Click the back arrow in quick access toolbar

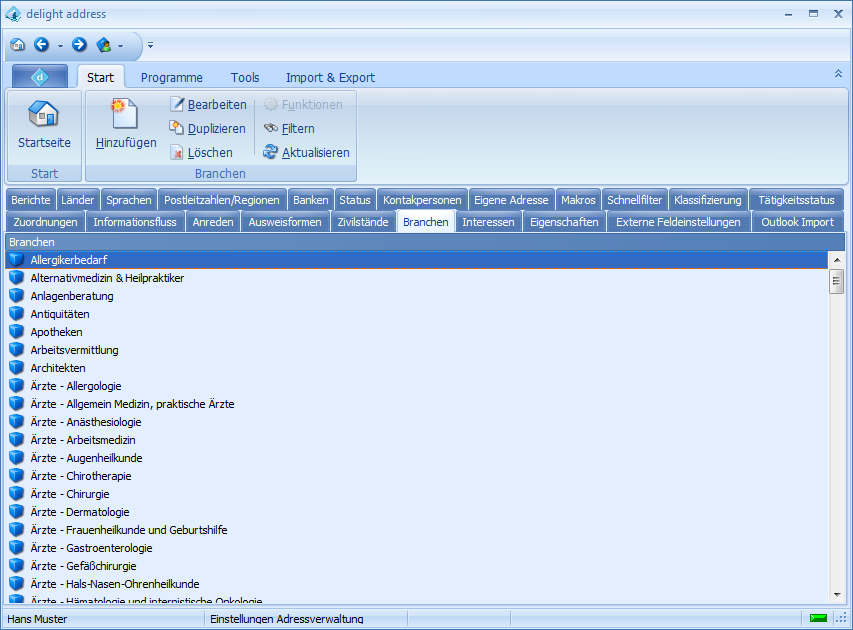[x=41, y=45]
